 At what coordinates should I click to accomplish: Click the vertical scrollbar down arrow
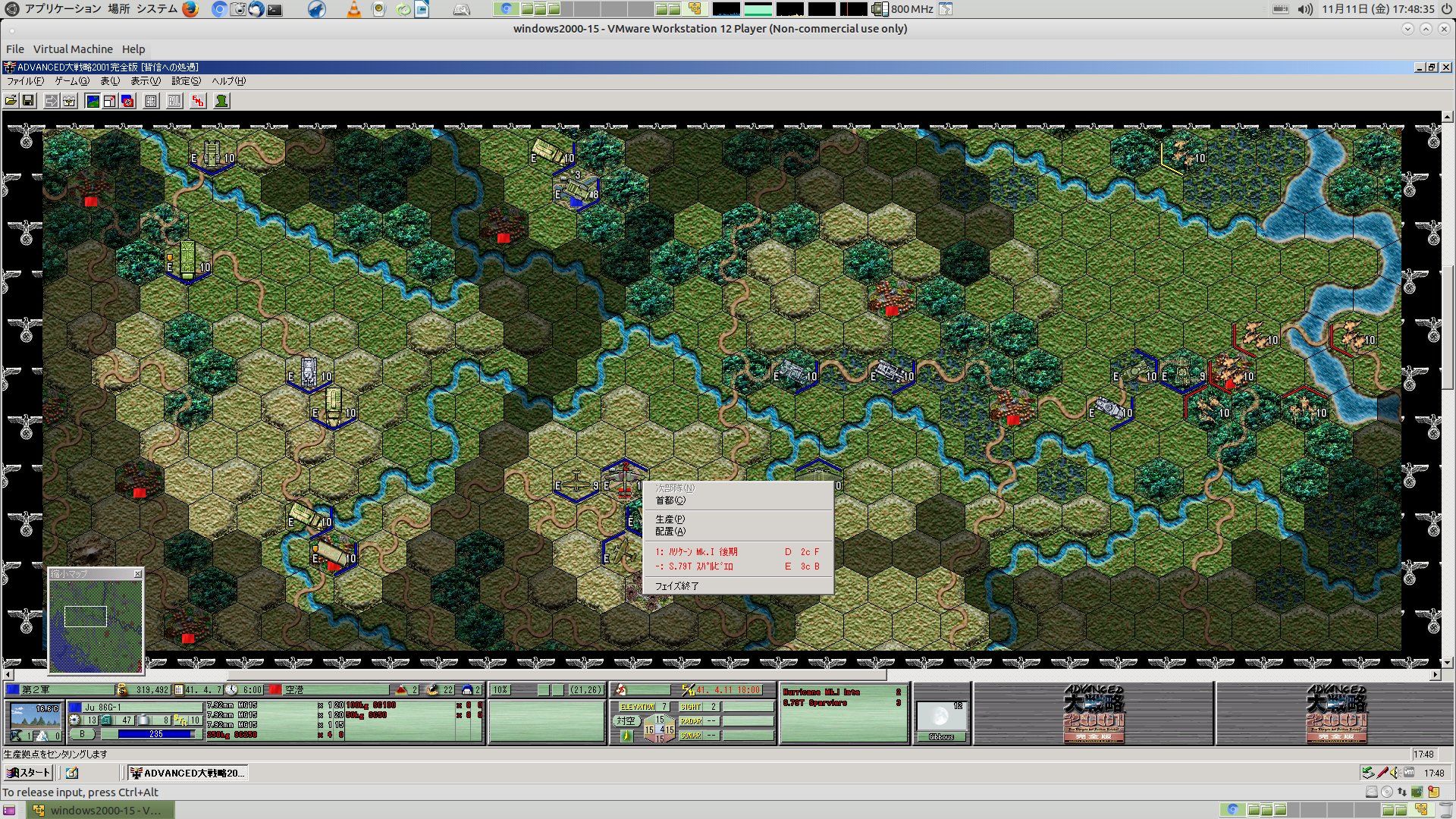point(1448,662)
